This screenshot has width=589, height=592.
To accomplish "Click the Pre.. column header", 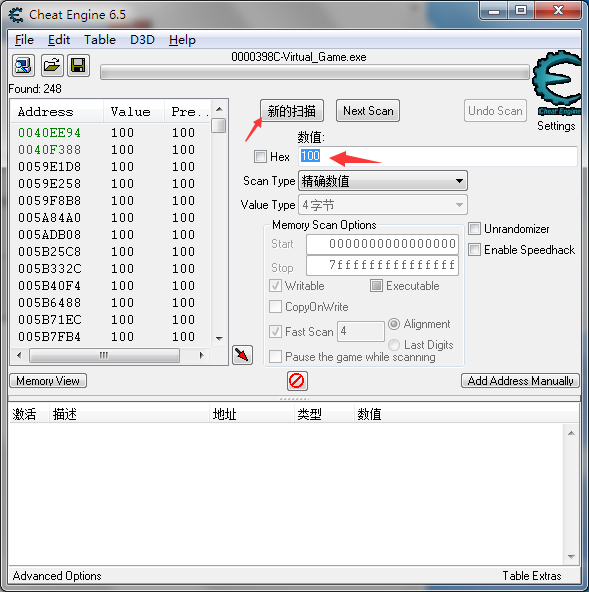I will pos(188,112).
